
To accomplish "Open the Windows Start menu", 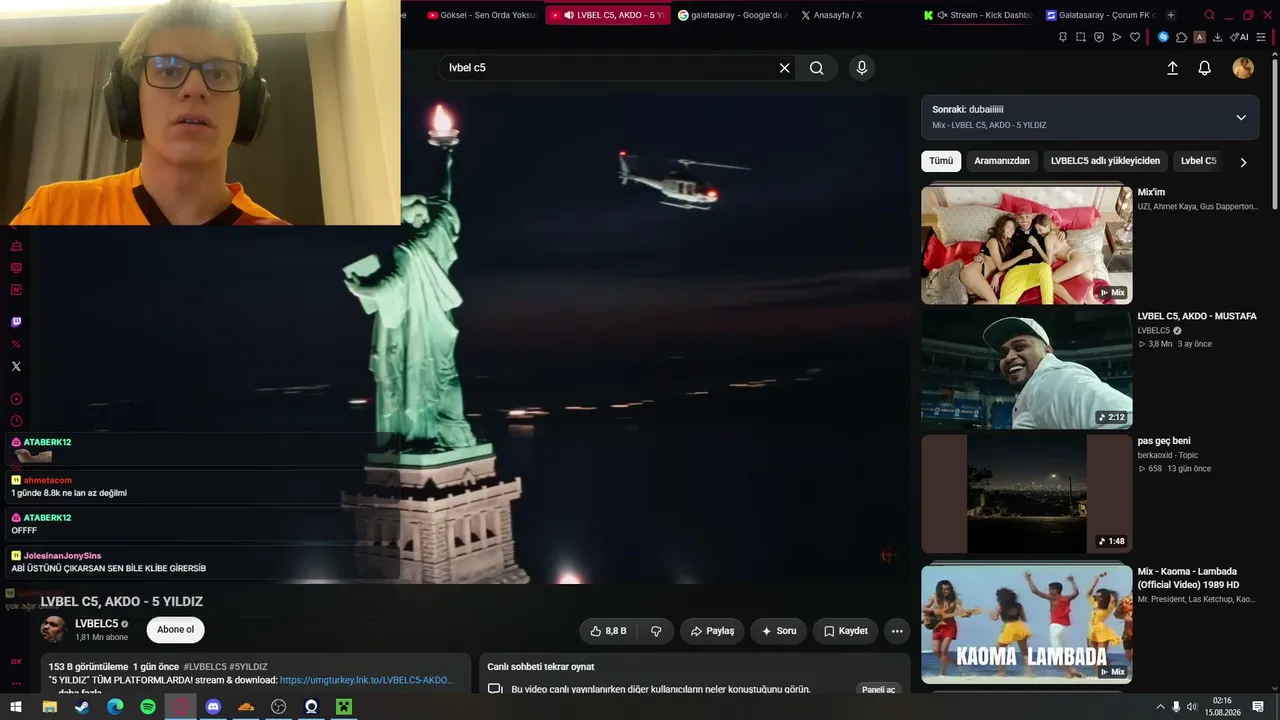I will pyautogui.click(x=16, y=707).
